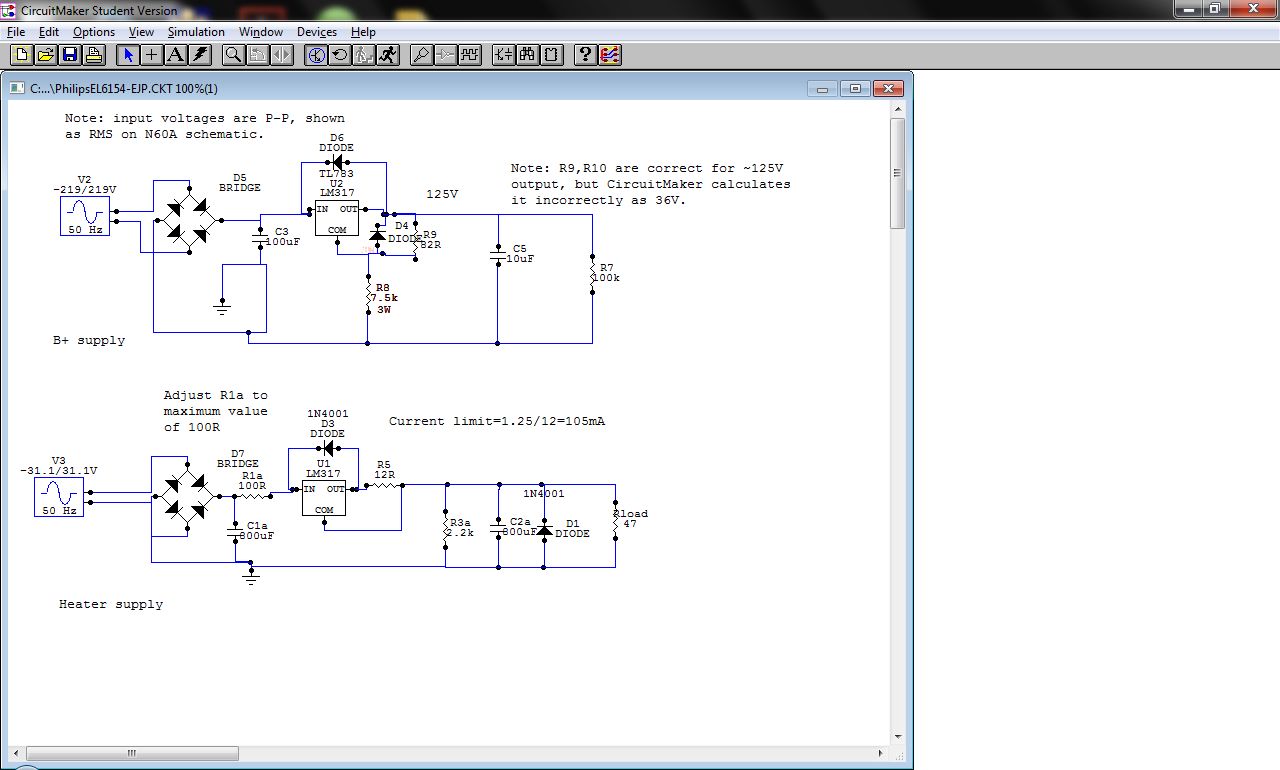
Task: Print the schematic using printer icon
Action: [94, 55]
